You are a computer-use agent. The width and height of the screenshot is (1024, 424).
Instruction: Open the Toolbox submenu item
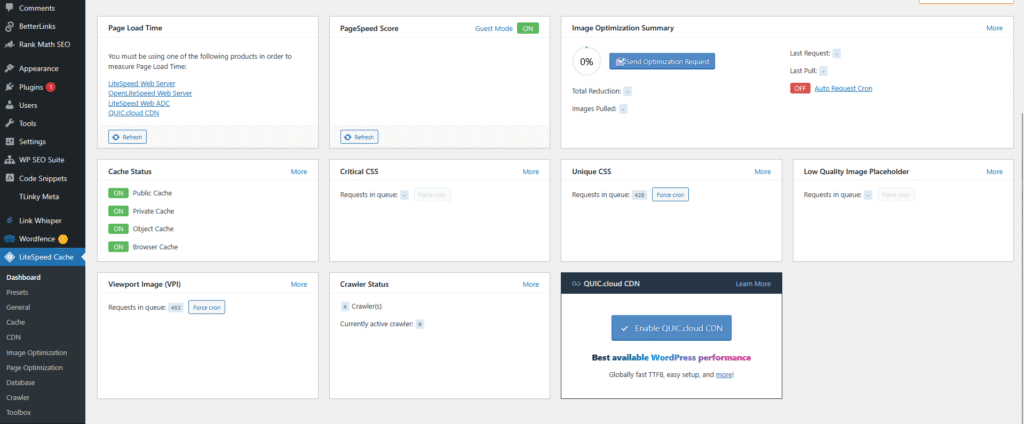tap(18, 412)
